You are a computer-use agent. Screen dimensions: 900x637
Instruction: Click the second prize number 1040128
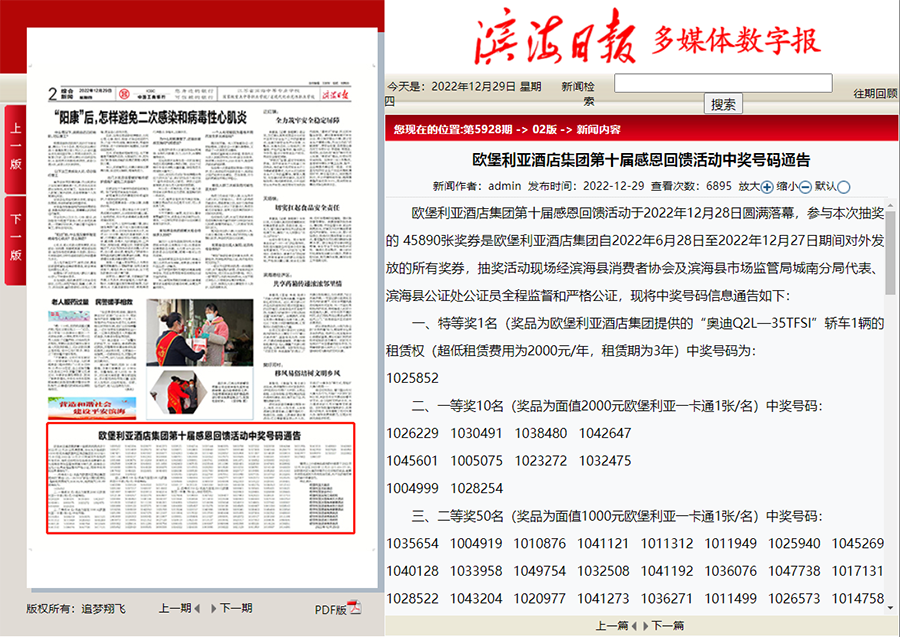(x=413, y=571)
